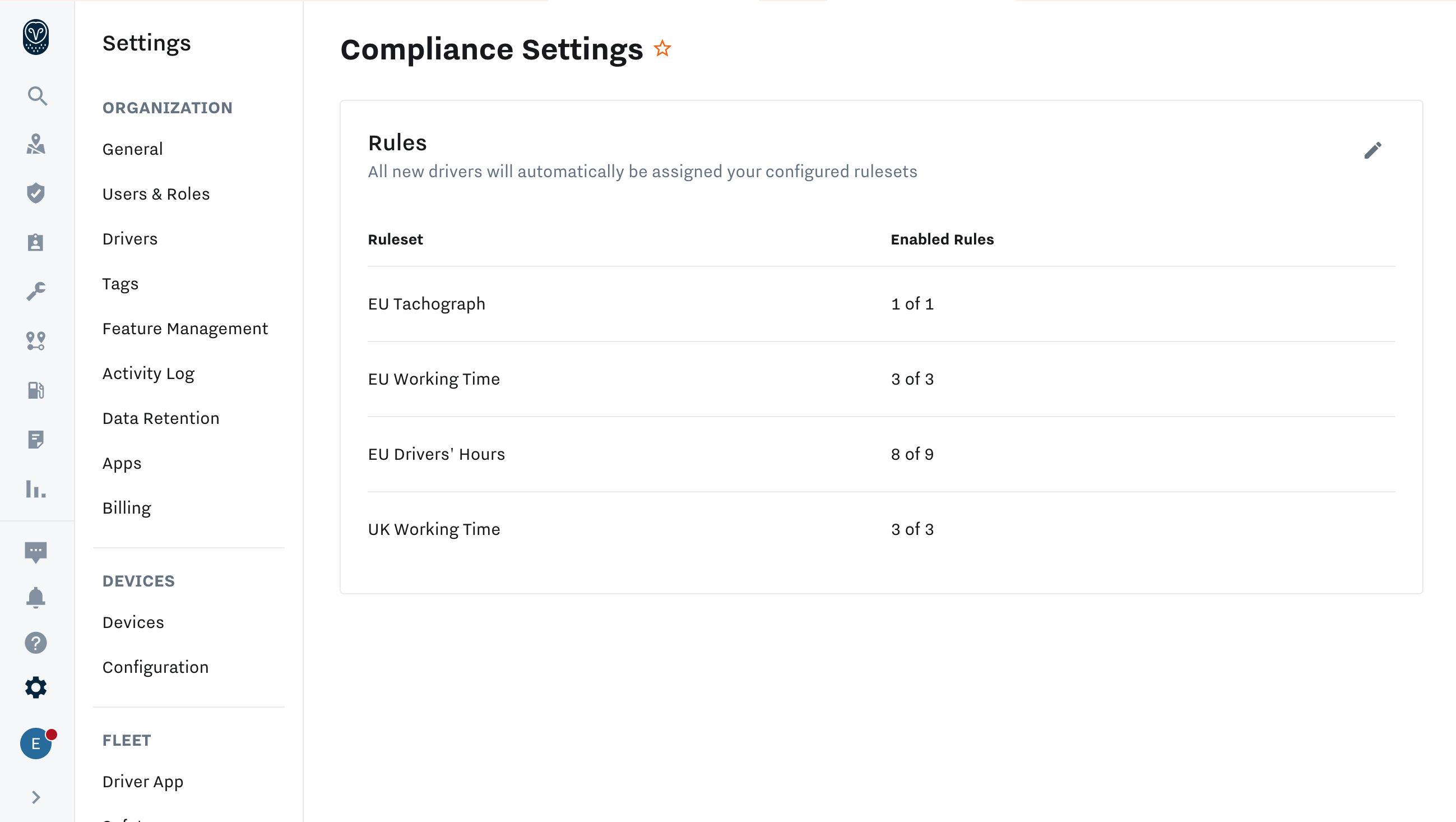Open the user avatar E menu
The width and height of the screenshot is (1456, 822).
[x=36, y=744]
